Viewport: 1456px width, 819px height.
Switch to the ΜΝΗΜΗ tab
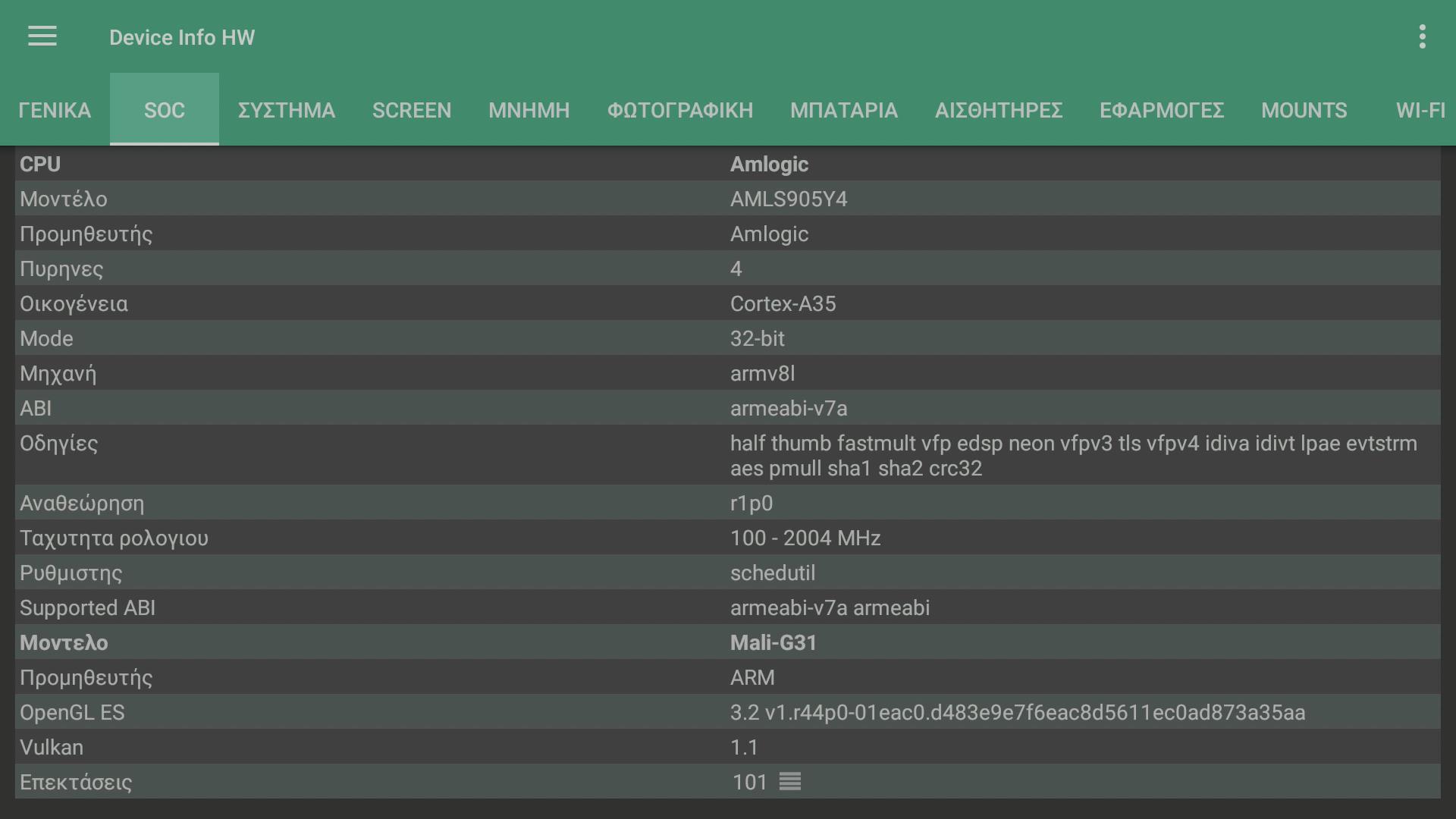click(x=529, y=110)
